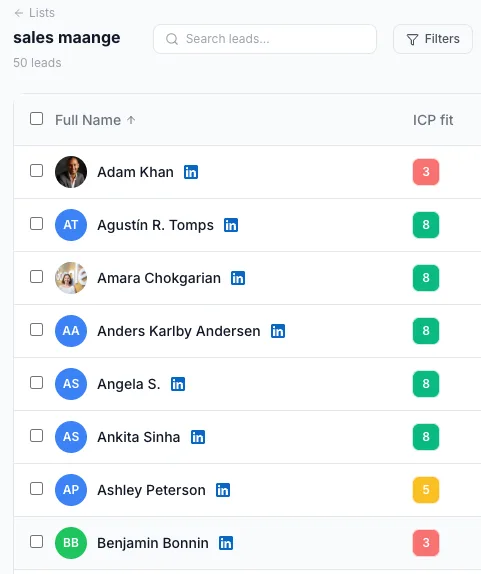This screenshot has width=481, height=574.
Task: Click the LinkedIn icon next to Angela S.
Action: 178,384
